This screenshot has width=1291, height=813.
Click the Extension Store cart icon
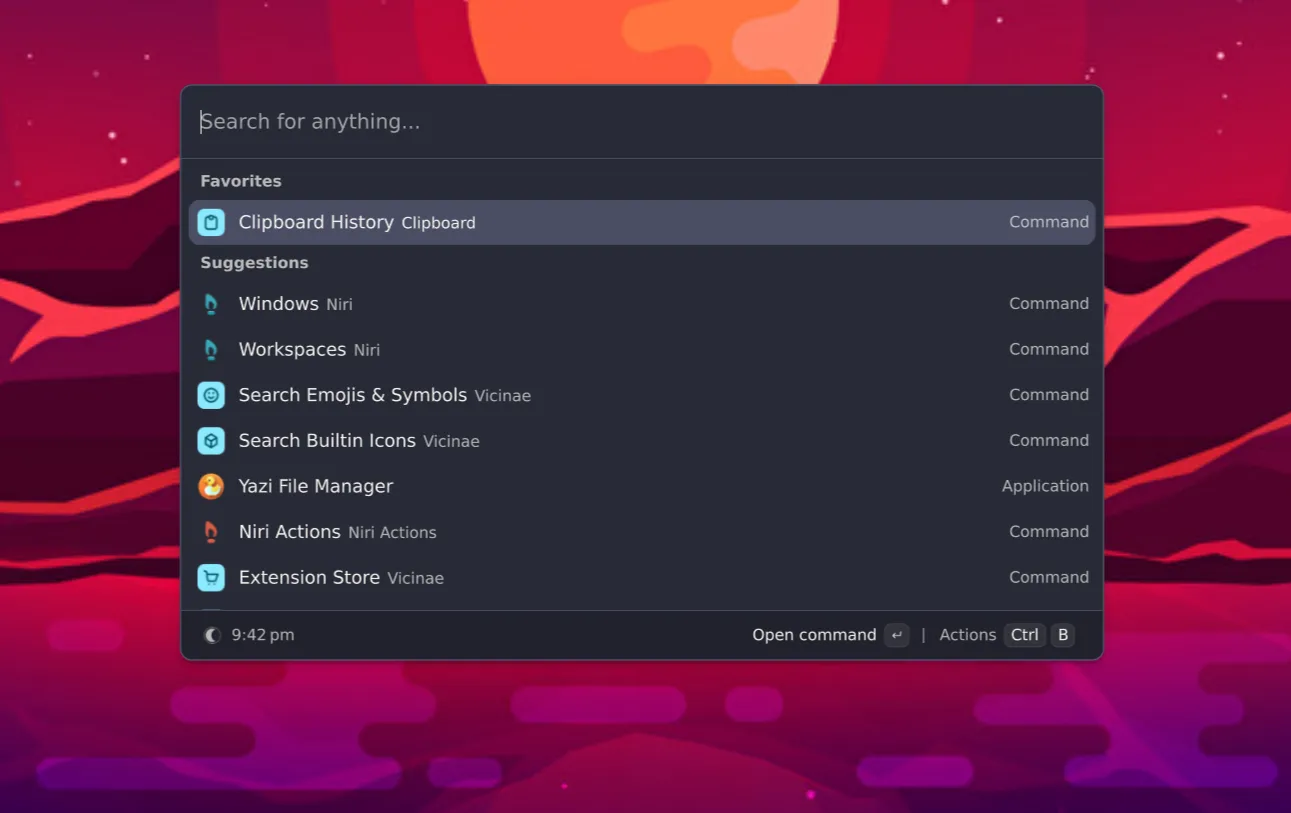pyautogui.click(x=211, y=578)
